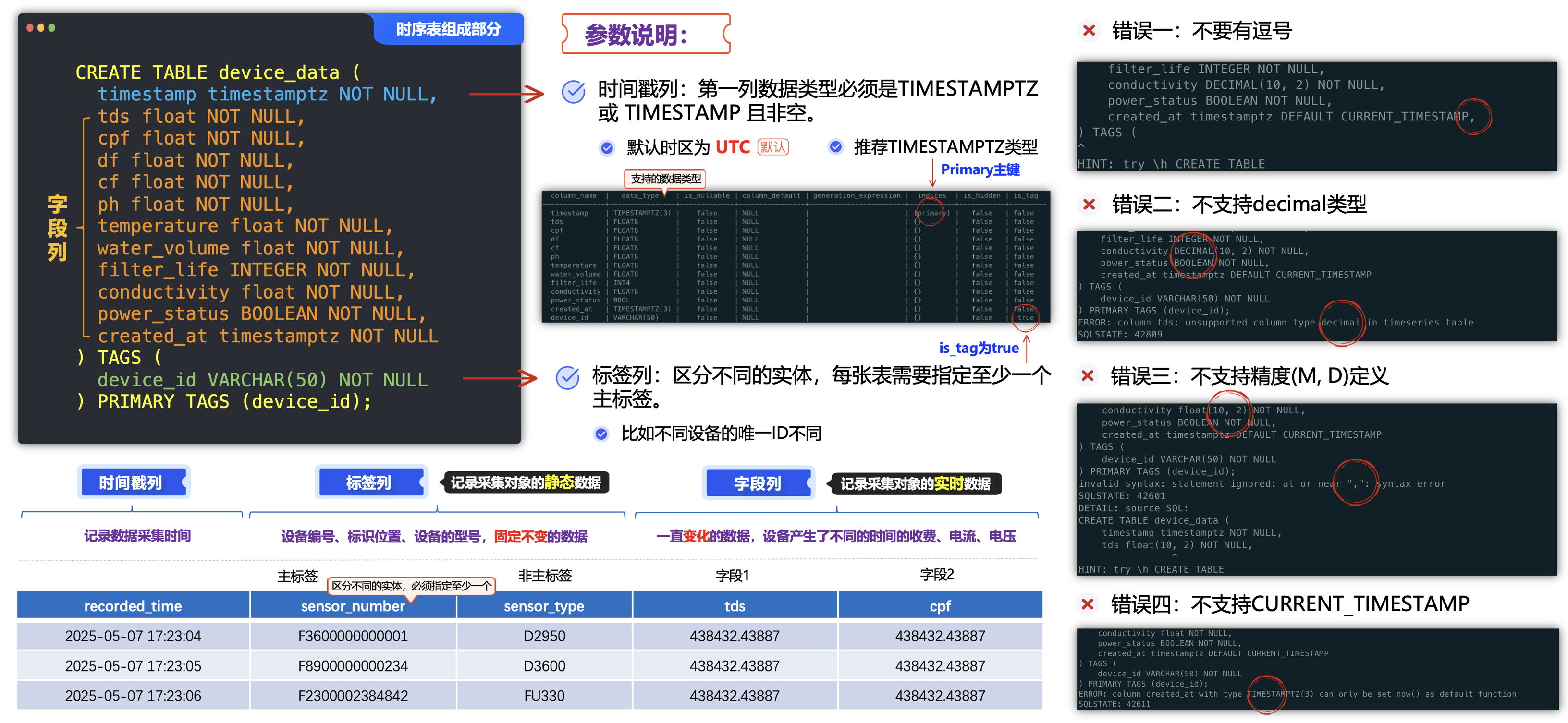Click the check before 推荐TIMESTAMPTZ类型

tap(836, 146)
